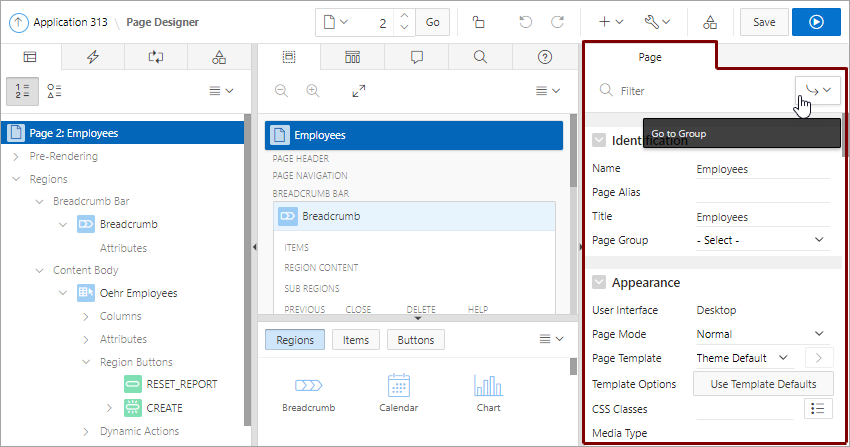Expand the CREATE button node
850x447 pixels.
[109, 408]
